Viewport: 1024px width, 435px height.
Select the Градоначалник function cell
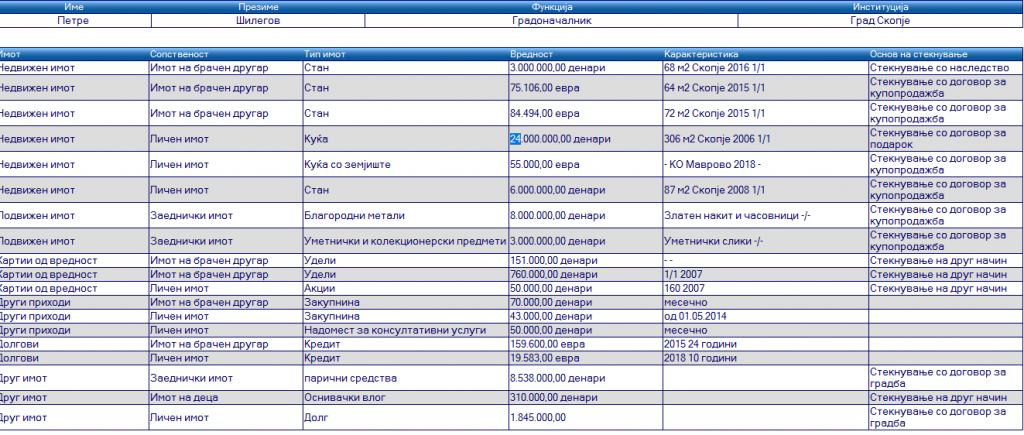(x=551, y=20)
